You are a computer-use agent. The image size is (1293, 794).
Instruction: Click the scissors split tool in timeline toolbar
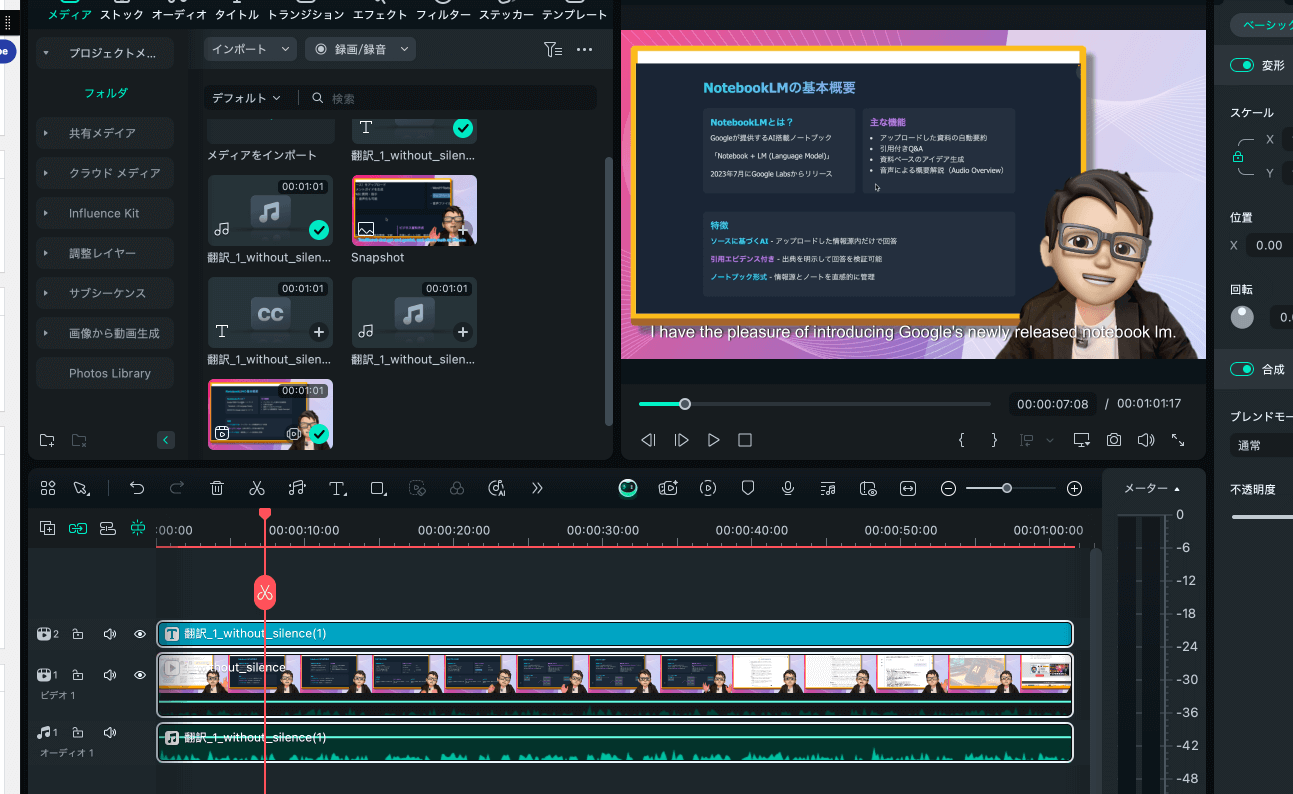(257, 488)
